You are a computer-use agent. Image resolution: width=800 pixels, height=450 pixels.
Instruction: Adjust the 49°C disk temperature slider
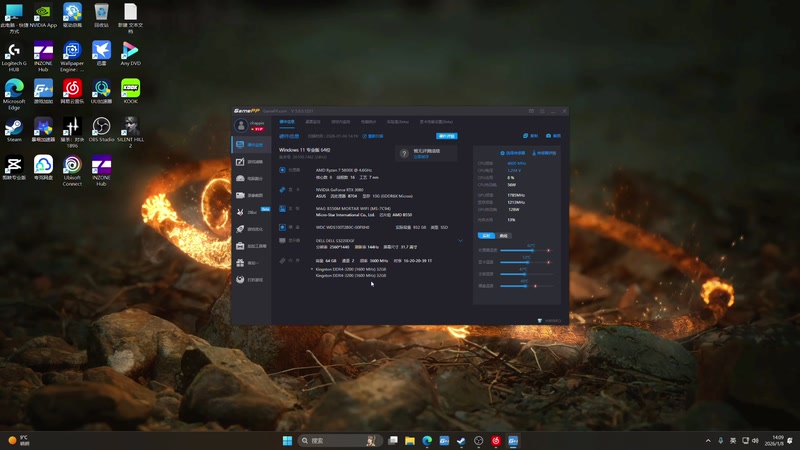(x=526, y=286)
